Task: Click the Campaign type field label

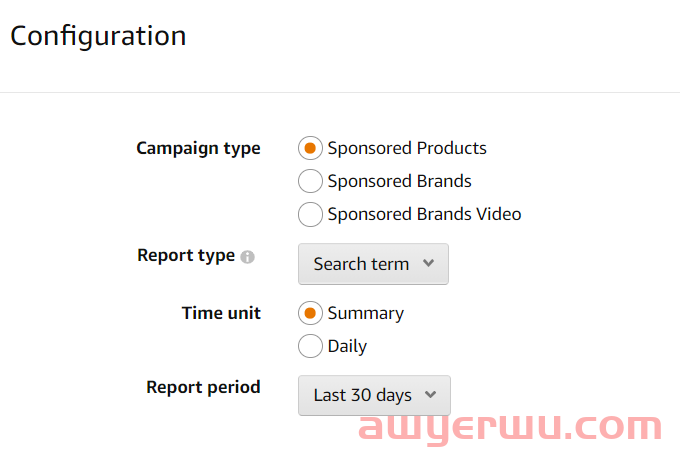Action: [x=198, y=148]
